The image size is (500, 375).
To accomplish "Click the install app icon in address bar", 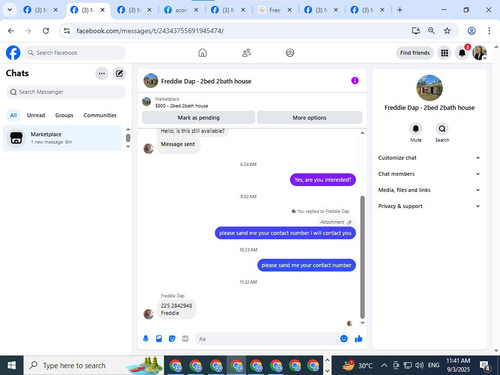I will click(416, 31).
